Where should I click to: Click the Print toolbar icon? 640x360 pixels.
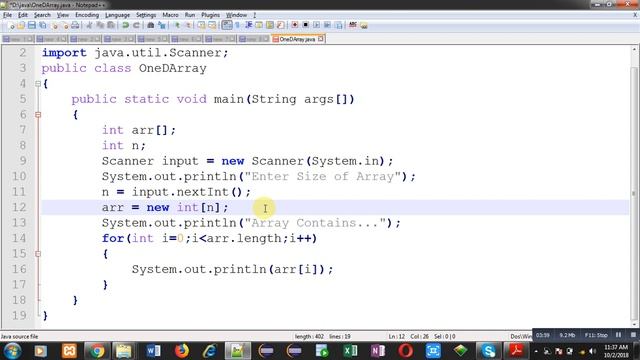pyautogui.click(x=76, y=25)
